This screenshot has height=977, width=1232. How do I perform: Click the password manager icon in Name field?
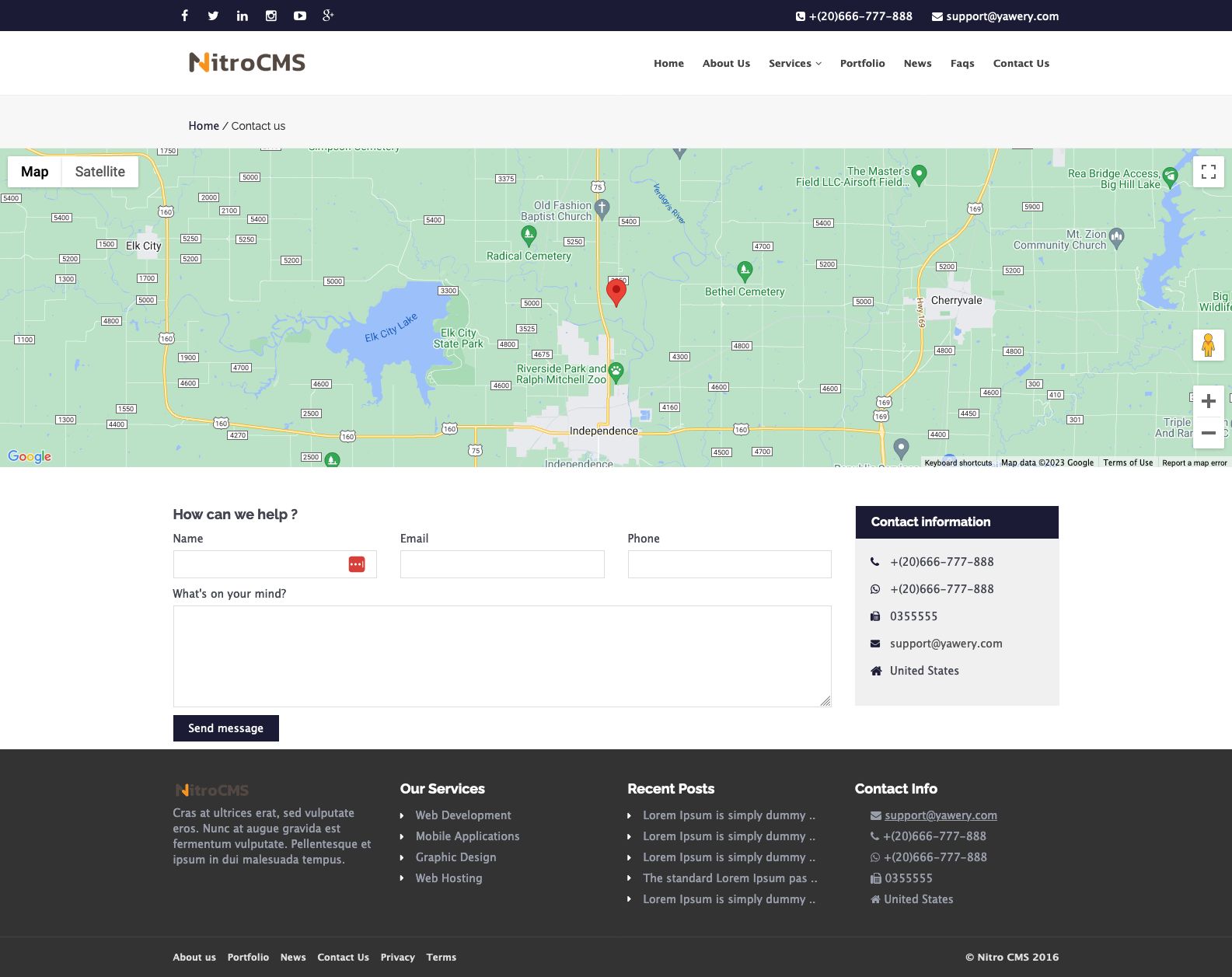click(x=357, y=564)
